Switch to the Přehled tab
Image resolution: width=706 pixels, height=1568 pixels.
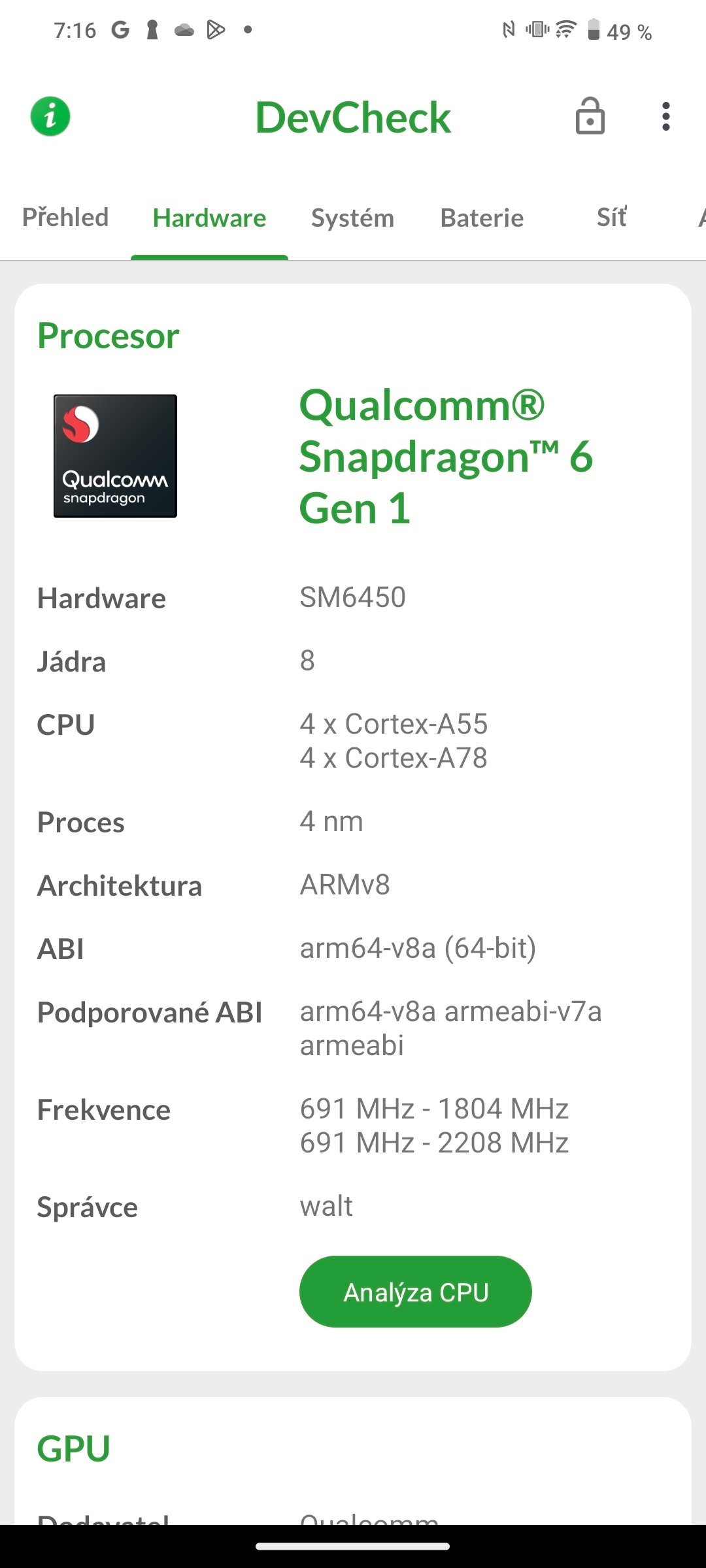click(65, 218)
